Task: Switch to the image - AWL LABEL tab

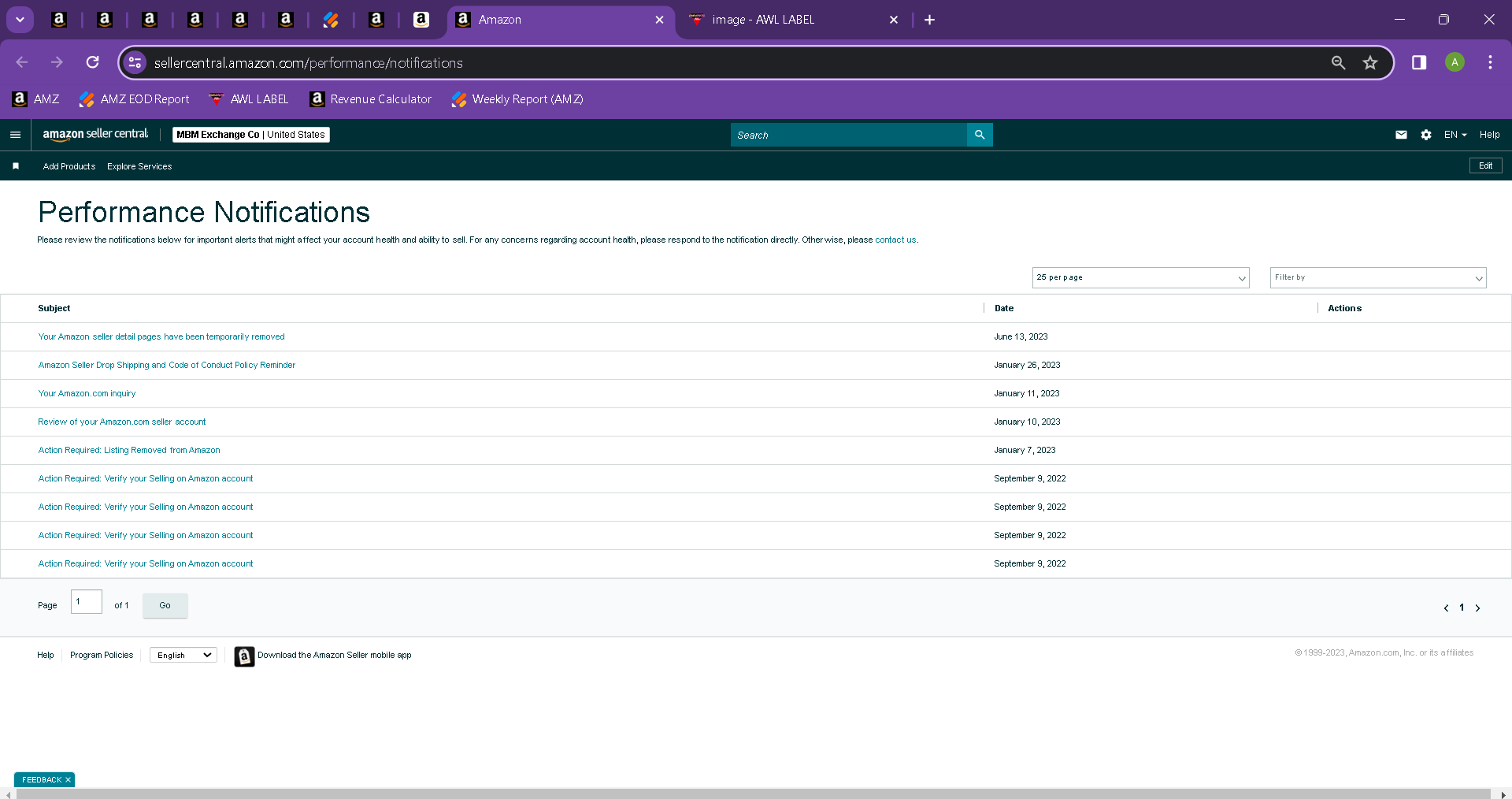Action: pyautogui.click(x=762, y=20)
